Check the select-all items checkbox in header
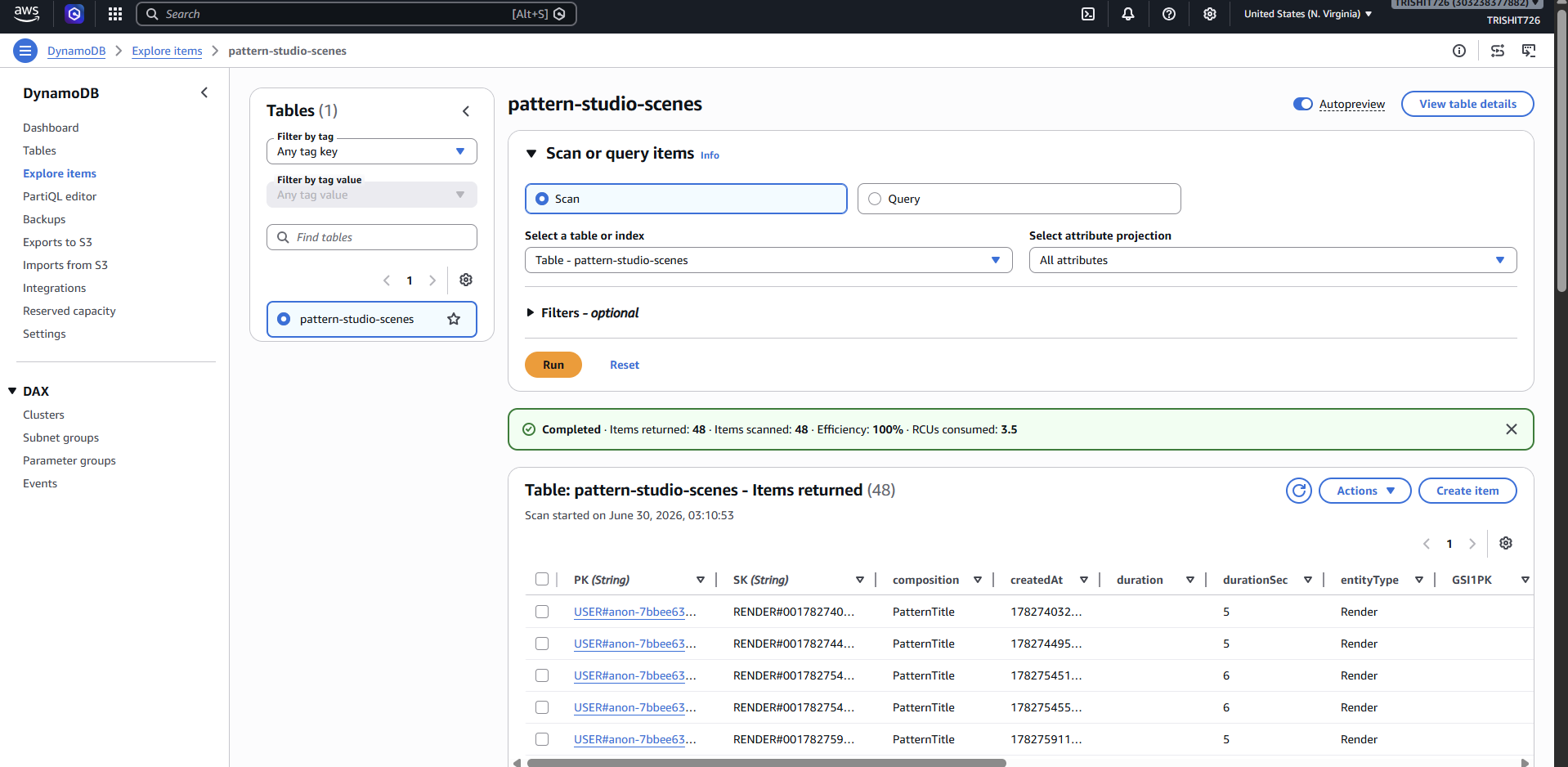 [x=542, y=579]
